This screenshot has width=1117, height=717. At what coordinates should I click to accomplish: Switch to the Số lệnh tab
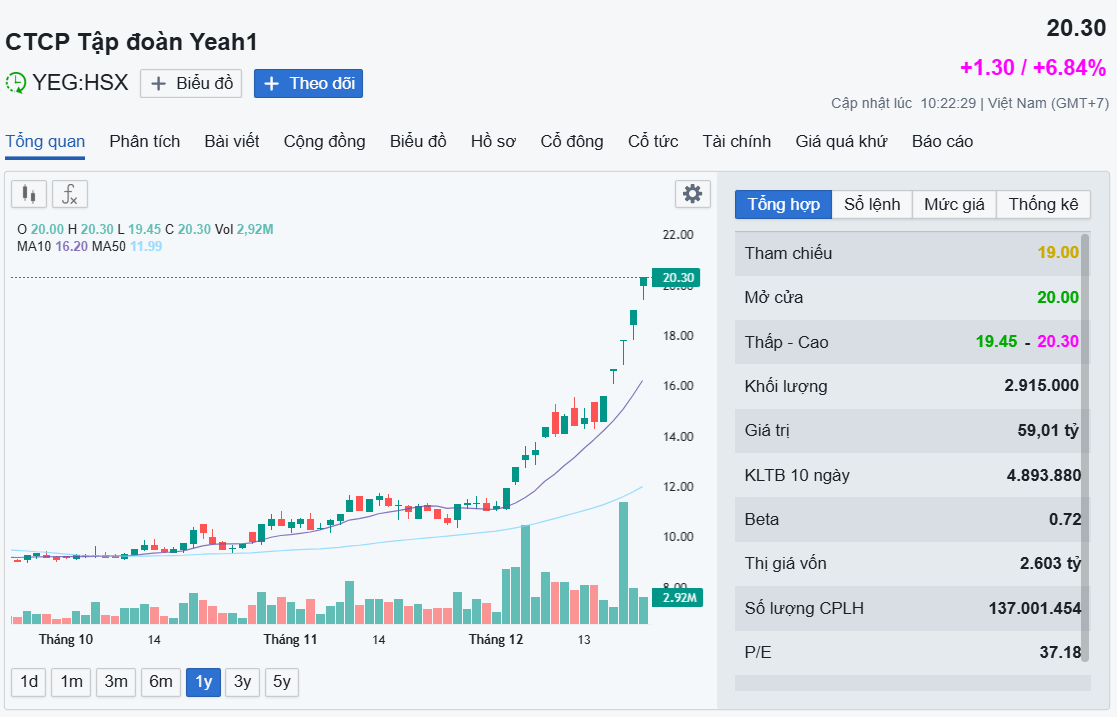tap(872, 205)
